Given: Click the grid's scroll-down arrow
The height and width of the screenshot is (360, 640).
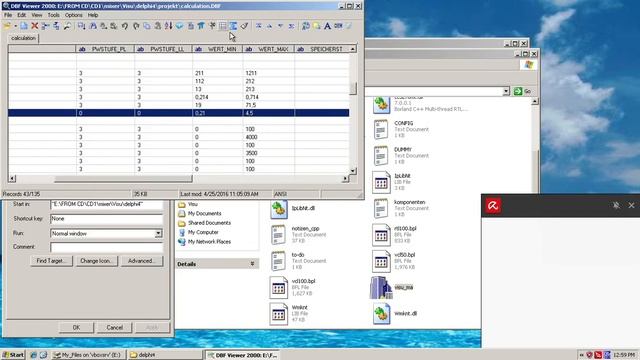Looking at the screenshot, I should coord(353,171).
